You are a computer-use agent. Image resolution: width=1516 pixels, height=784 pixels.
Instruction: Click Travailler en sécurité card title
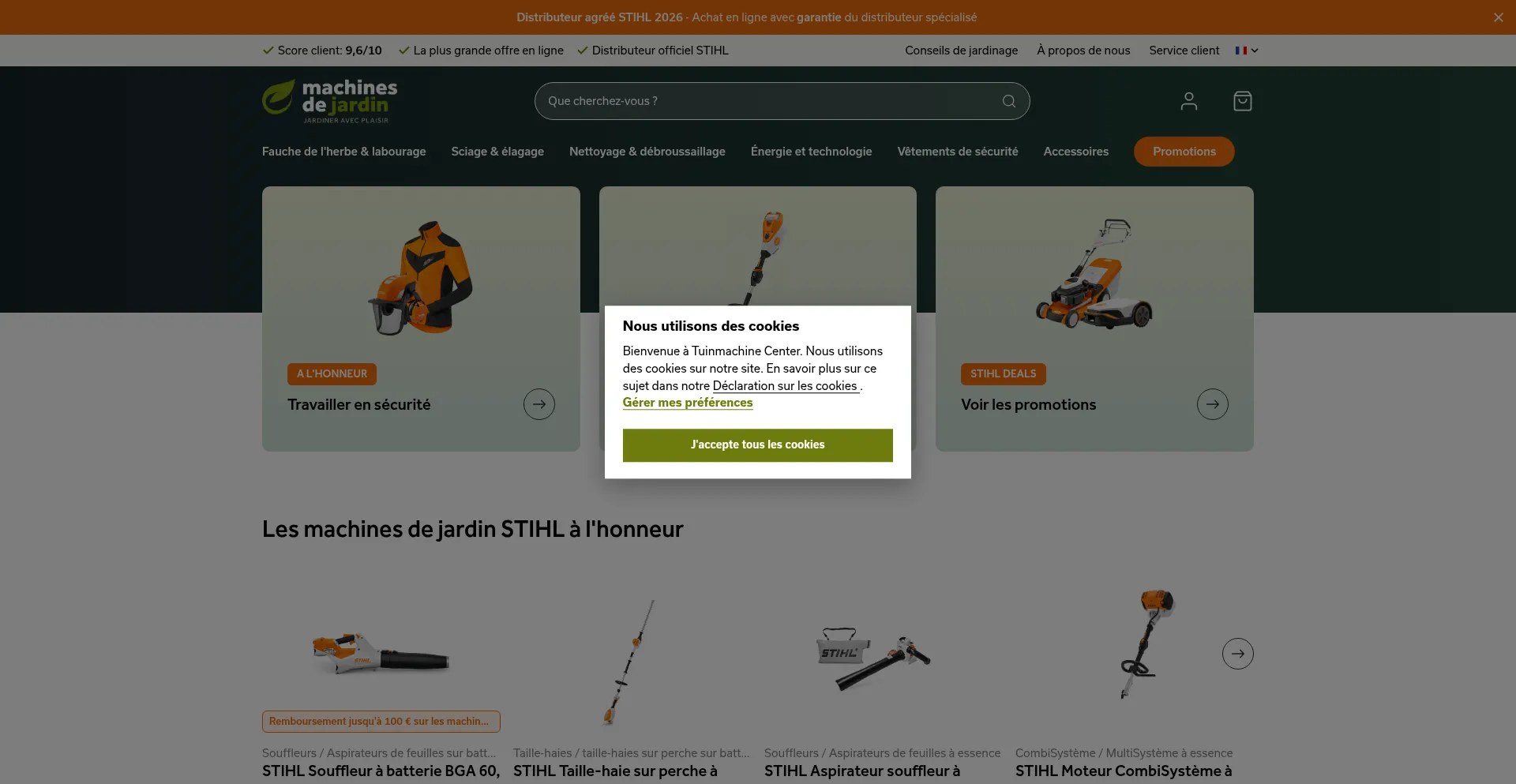pyautogui.click(x=359, y=405)
